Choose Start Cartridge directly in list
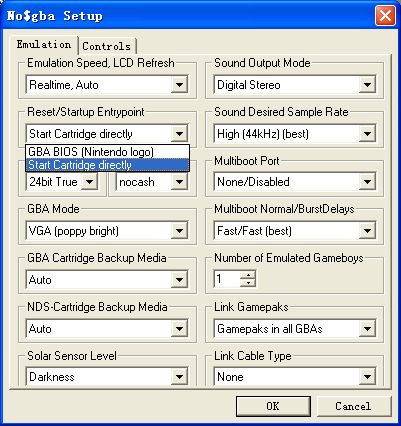This screenshot has height=426, width=401. (107, 165)
